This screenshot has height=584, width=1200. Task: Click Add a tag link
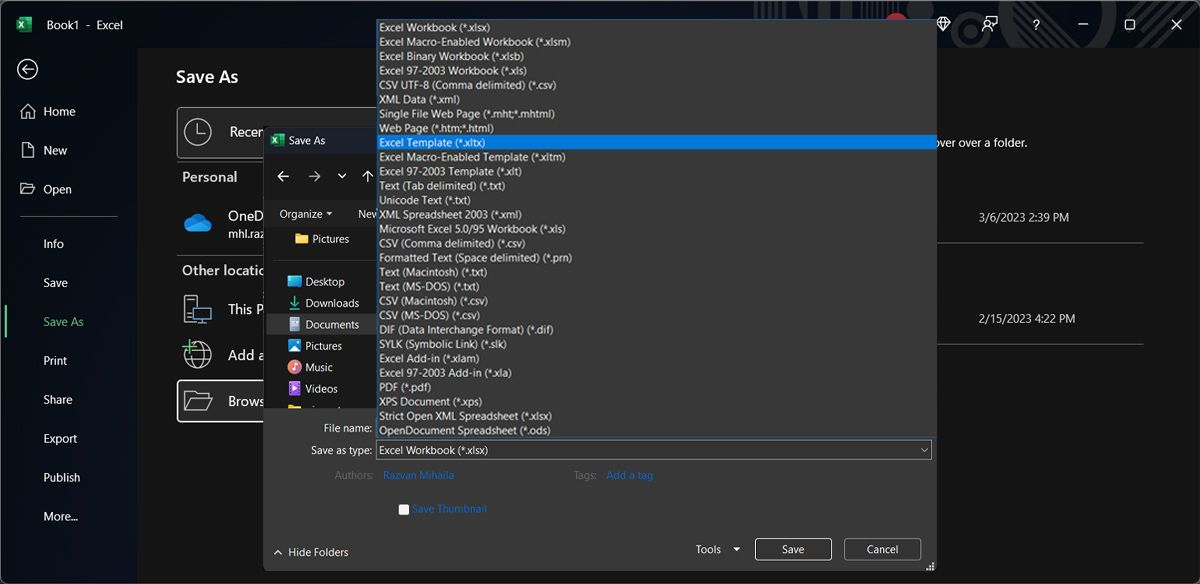point(629,476)
